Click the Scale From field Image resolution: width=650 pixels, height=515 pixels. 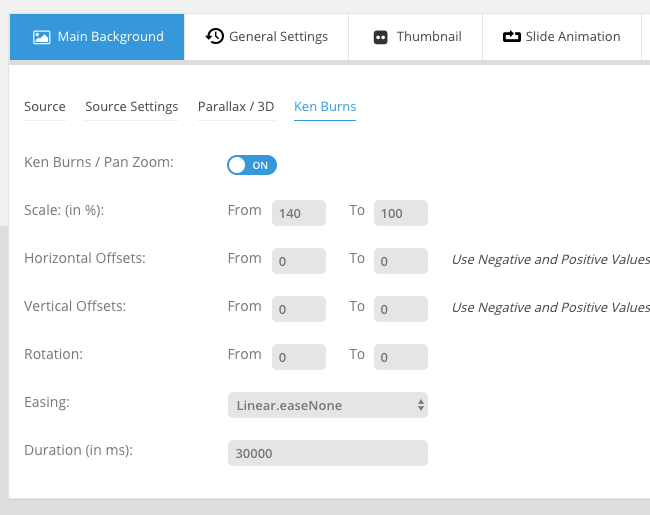pyautogui.click(x=299, y=213)
